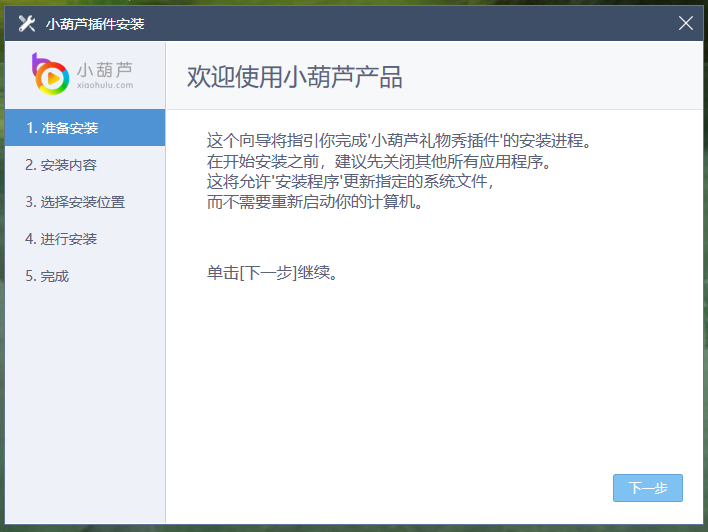Screen dimensions: 708x532
Task: Click the line 而不需要重新启动你的计算机
Action: click(315, 202)
